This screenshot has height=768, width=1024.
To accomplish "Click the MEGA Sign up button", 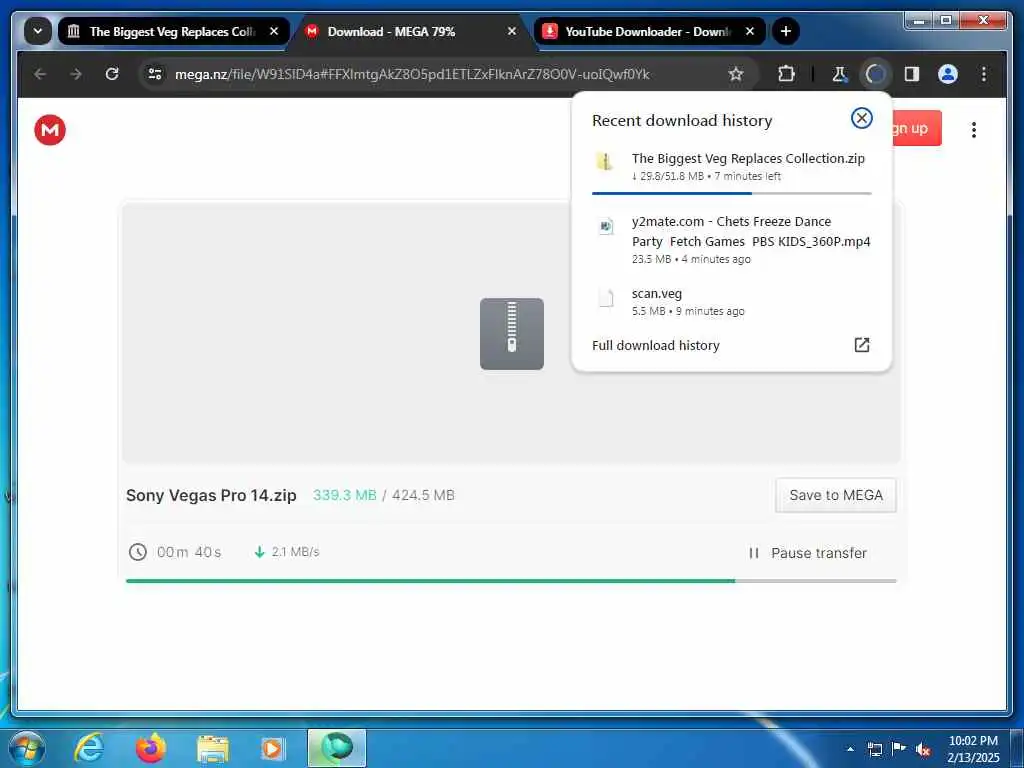I will click(x=916, y=128).
